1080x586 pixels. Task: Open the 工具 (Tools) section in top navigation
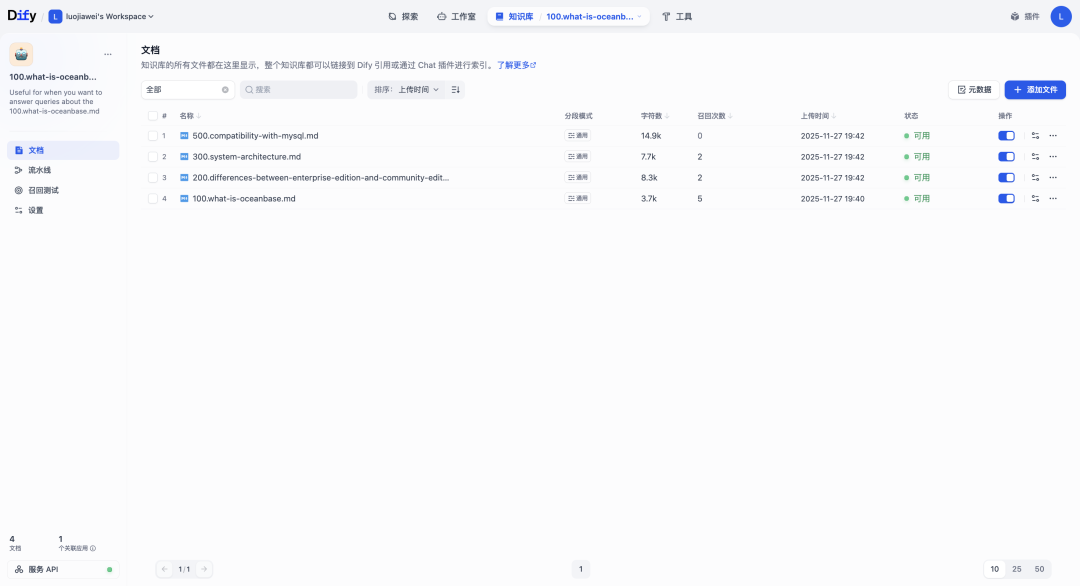coord(677,16)
